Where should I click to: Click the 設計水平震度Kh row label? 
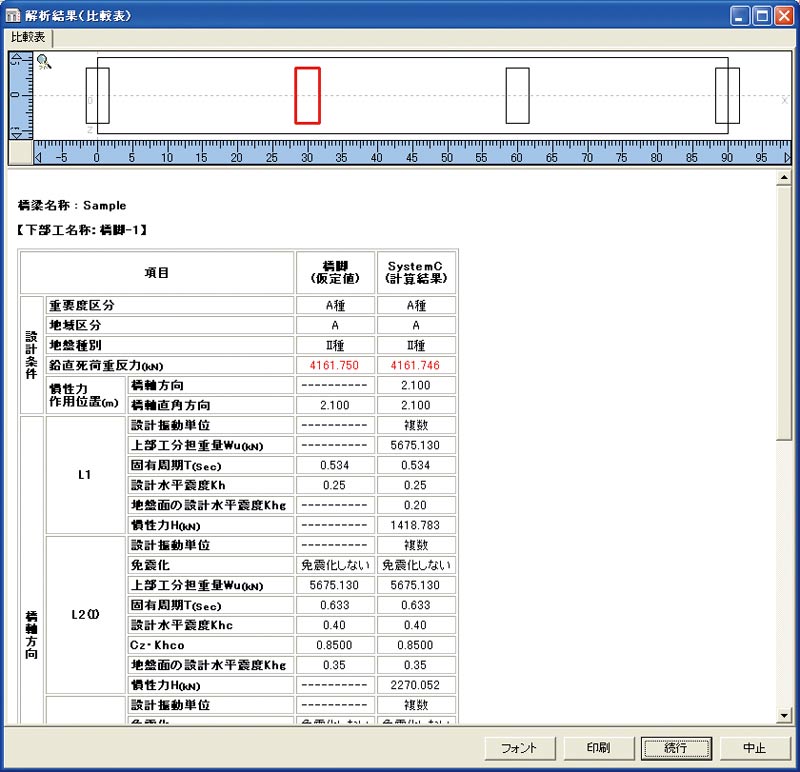click(x=210, y=485)
